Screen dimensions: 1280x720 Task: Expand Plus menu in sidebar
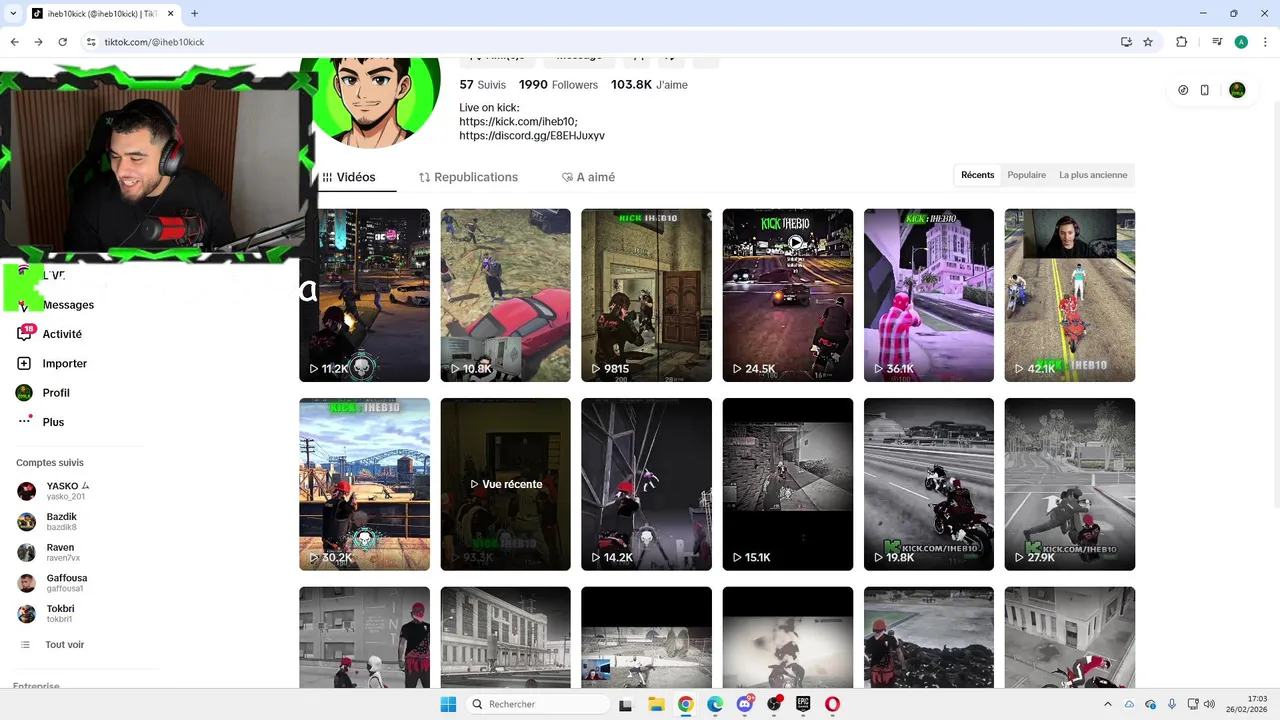click(53, 422)
